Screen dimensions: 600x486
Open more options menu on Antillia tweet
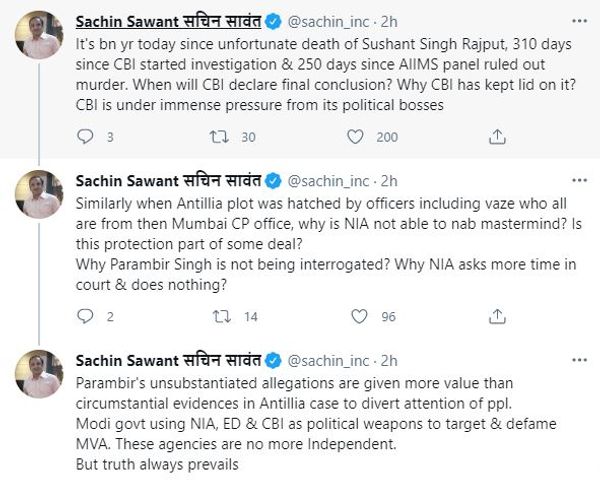point(579,180)
